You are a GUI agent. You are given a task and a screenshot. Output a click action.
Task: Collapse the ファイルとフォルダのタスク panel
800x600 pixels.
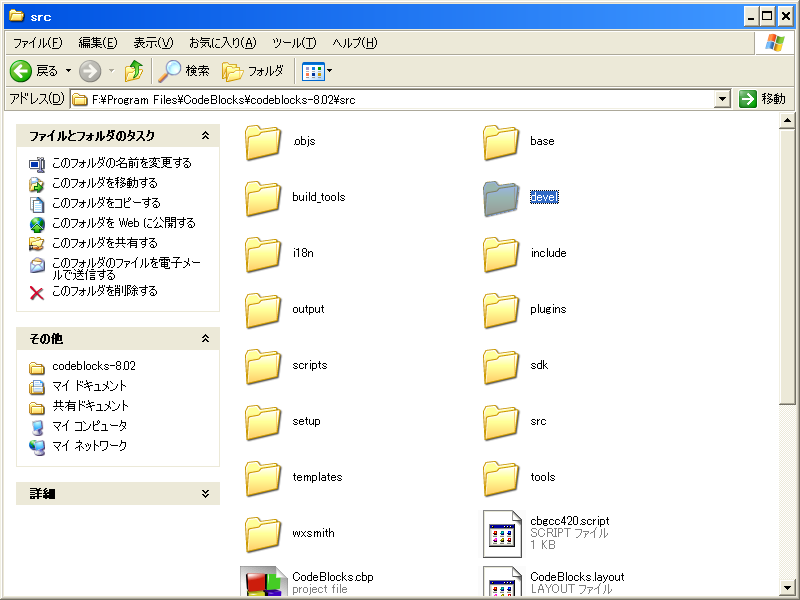point(205,136)
